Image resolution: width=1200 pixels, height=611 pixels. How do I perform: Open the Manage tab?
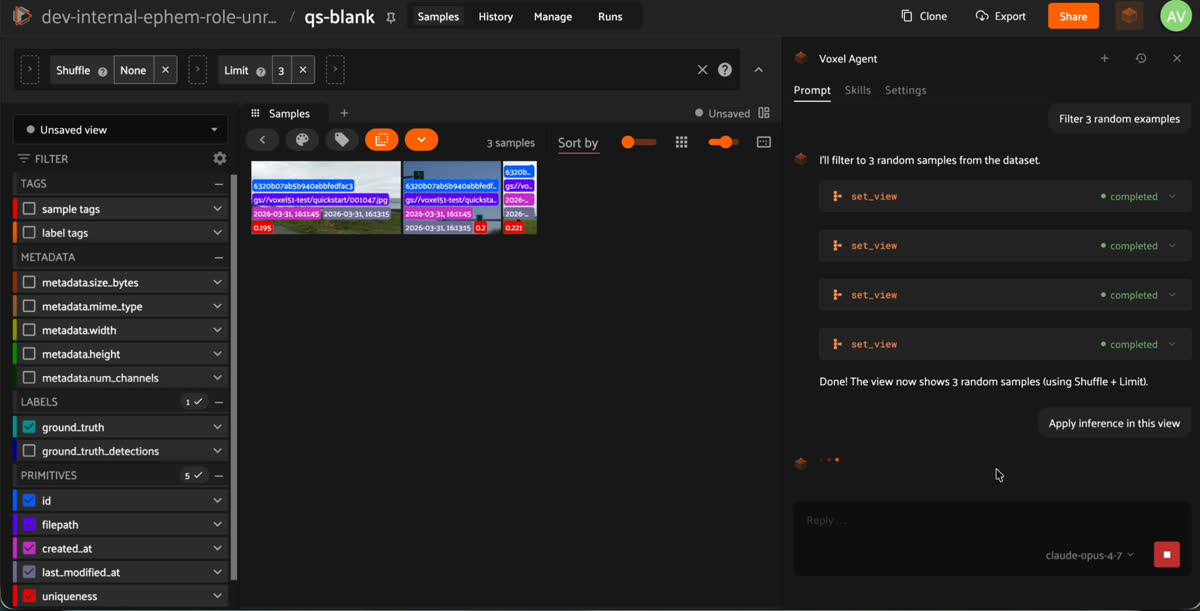pos(553,17)
